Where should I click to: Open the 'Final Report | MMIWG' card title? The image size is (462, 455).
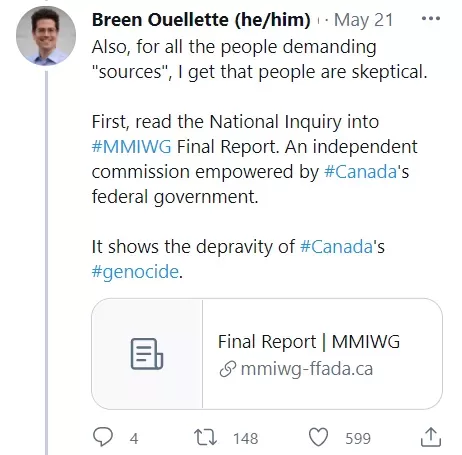click(x=309, y=342)
